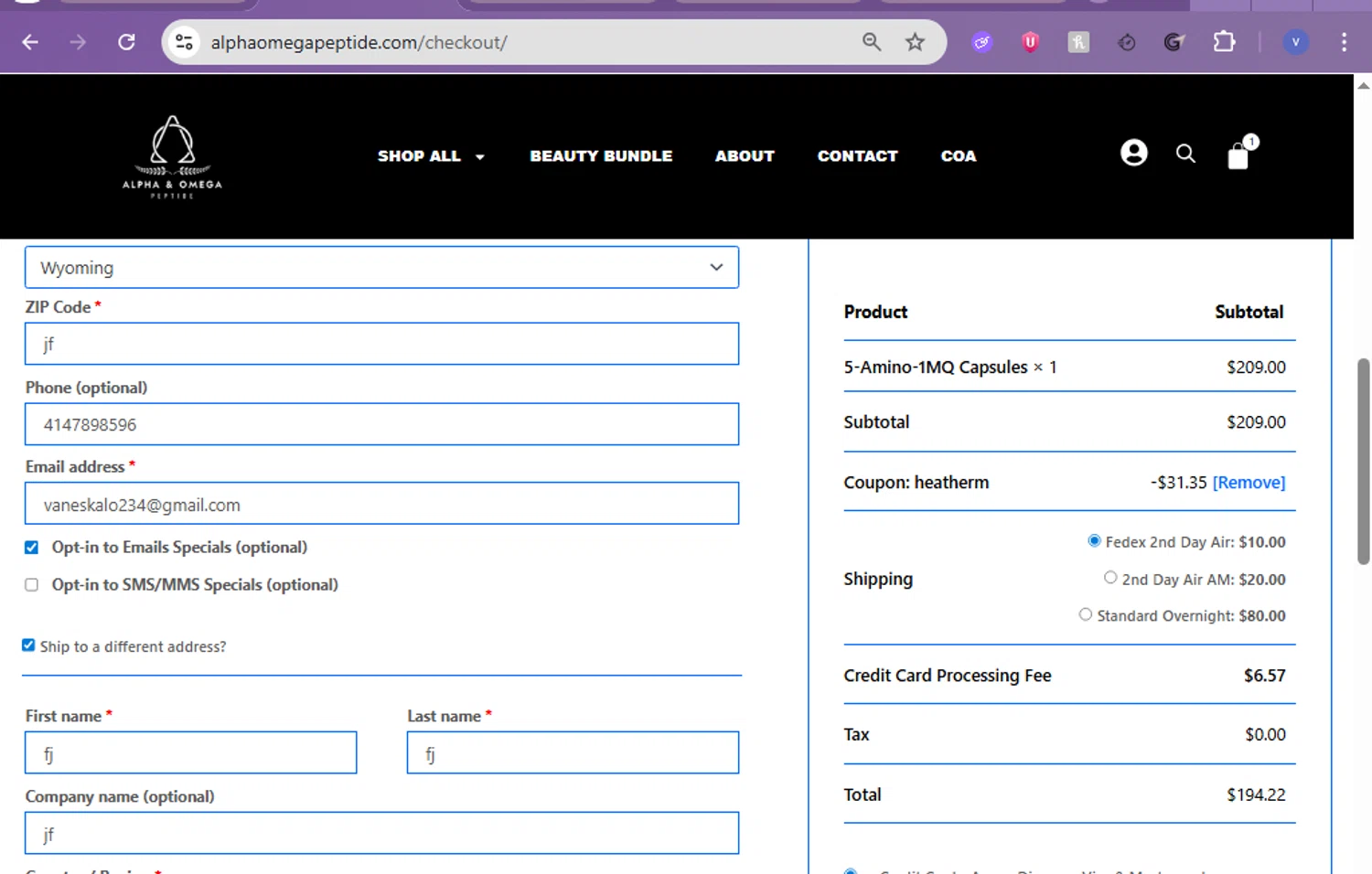1372x874 pixels.
Task: Open the Wyoming state dropdown
Action: pyautogui.click(x=381, y=268)
